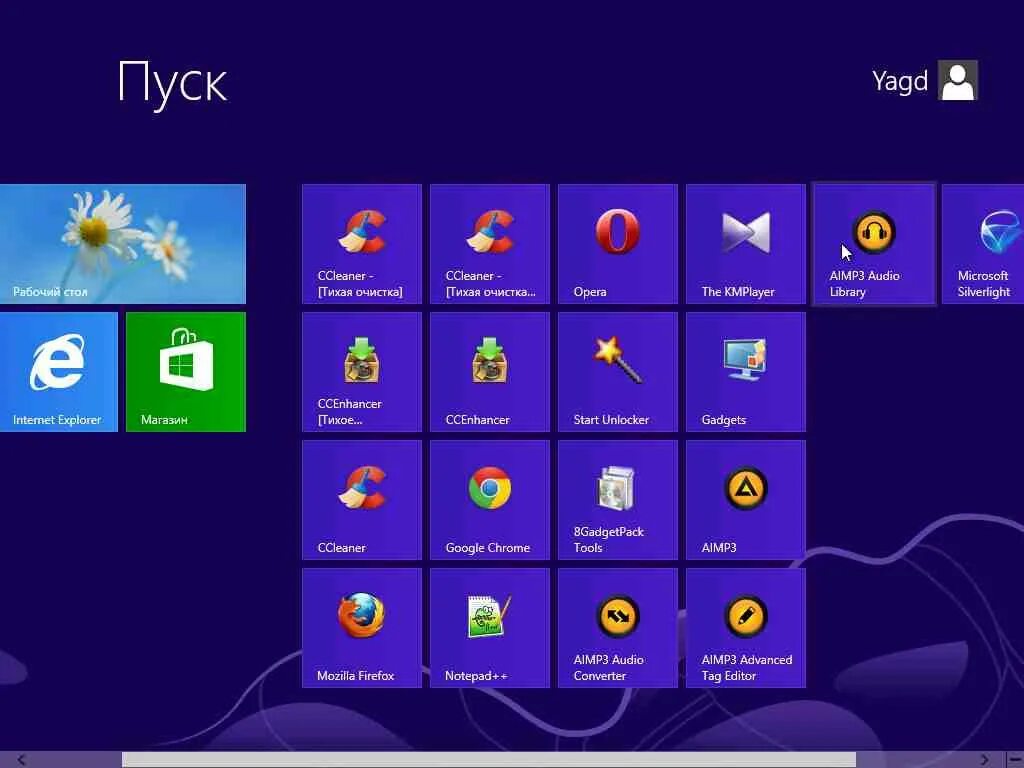Launch the plain CCleaner tile
1024x768 pixels.
coord(362,500)
